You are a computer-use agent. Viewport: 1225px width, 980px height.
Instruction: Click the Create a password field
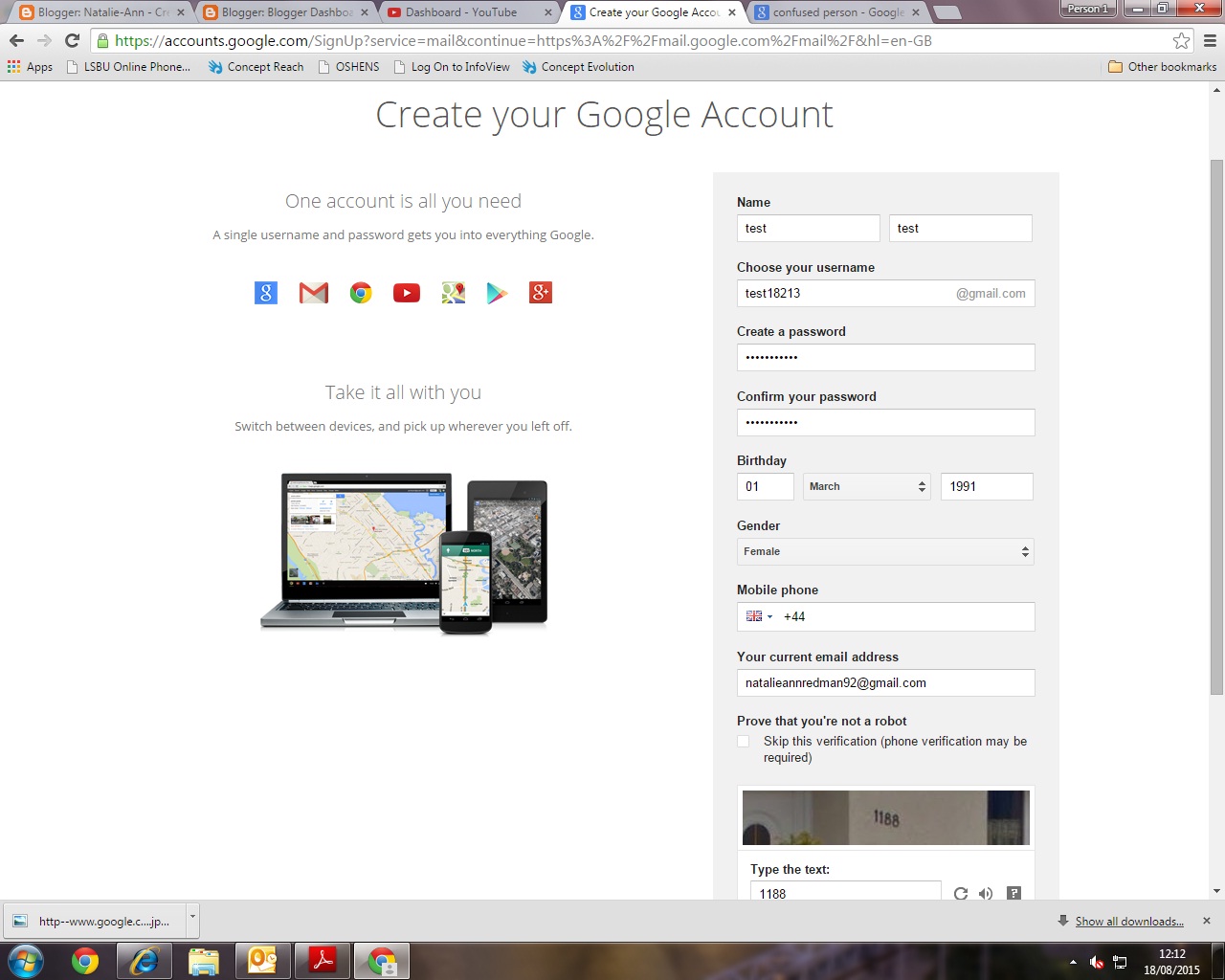pyautogui.click(x=885, y=357)
